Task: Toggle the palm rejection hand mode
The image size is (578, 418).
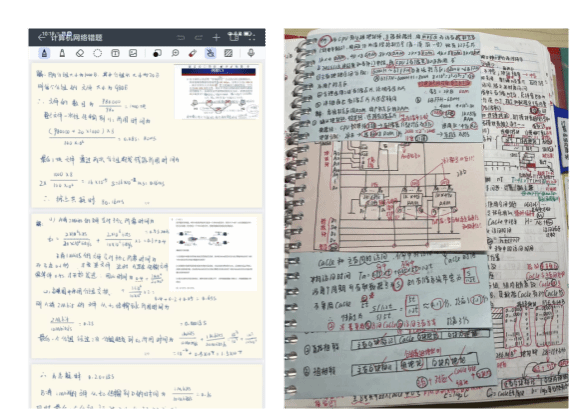Action: tap(210, 53)
